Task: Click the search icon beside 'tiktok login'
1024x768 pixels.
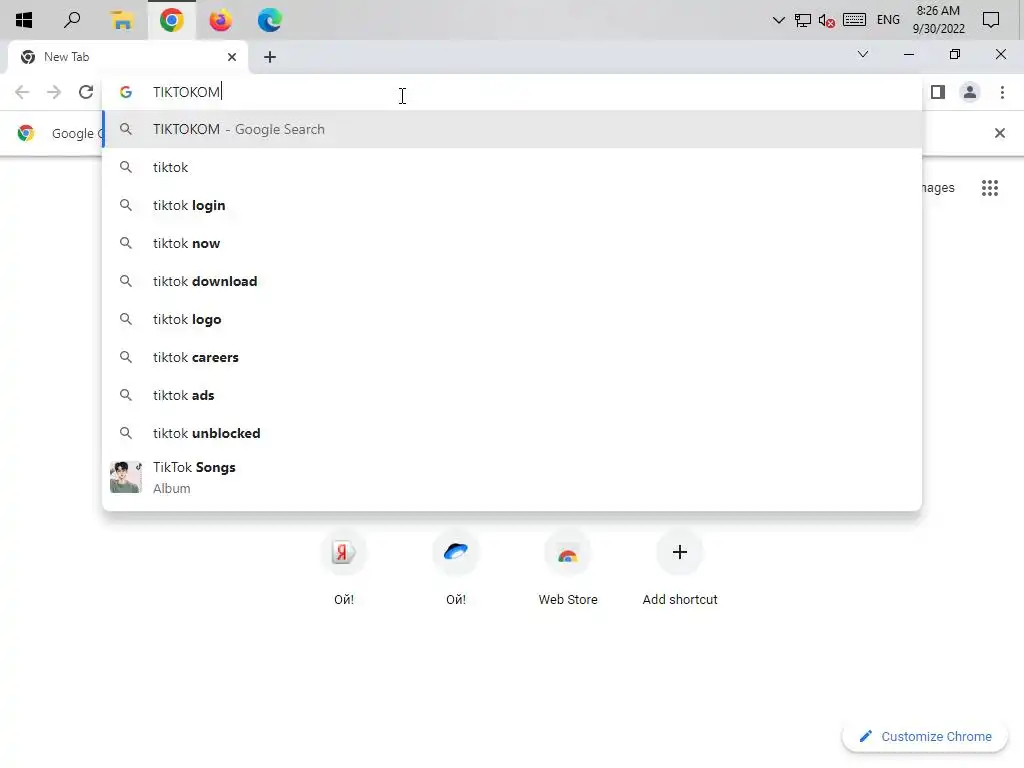Action: (126, 205)
